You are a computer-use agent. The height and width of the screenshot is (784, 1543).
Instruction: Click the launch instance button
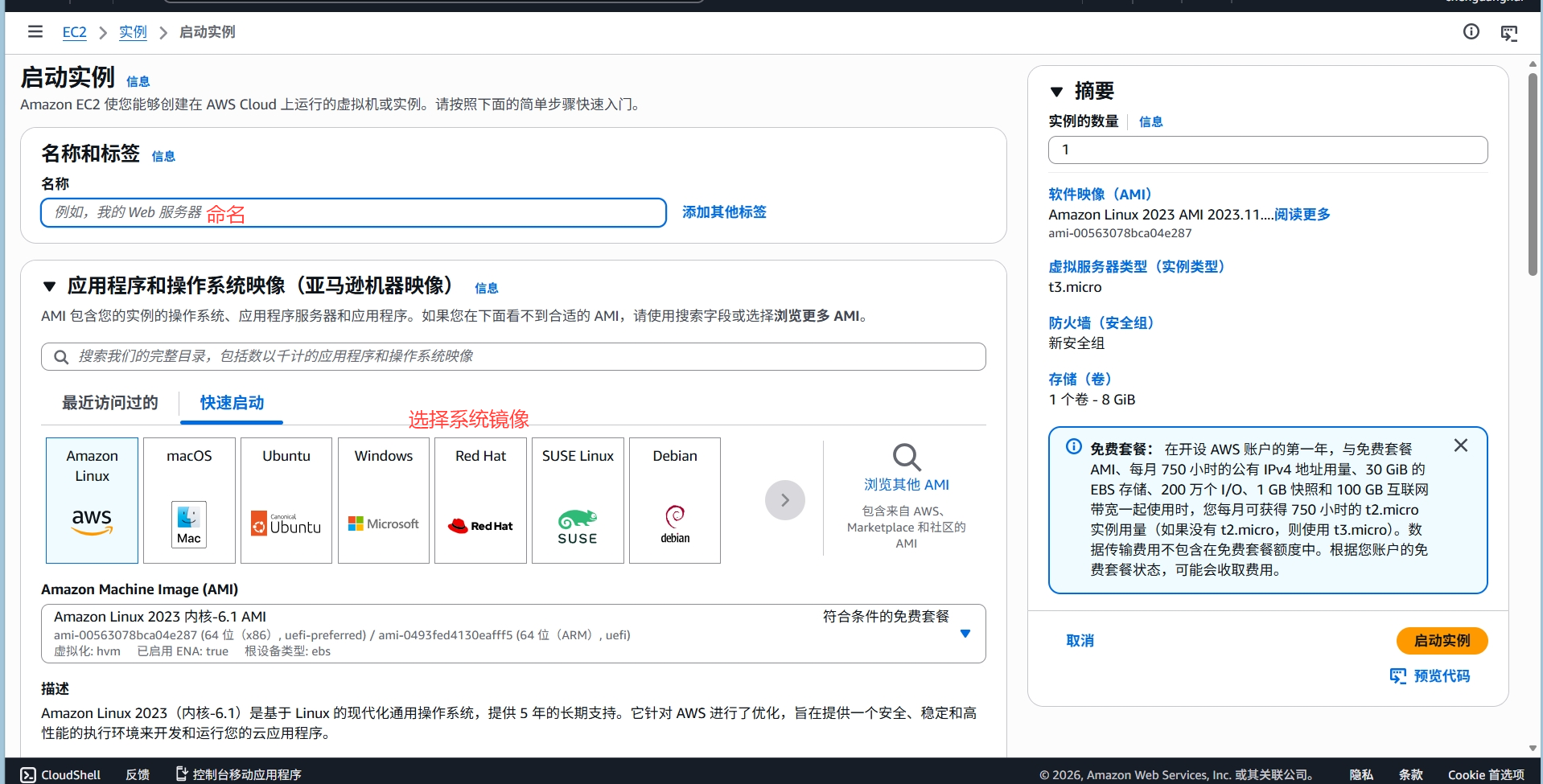(1442, 641)
